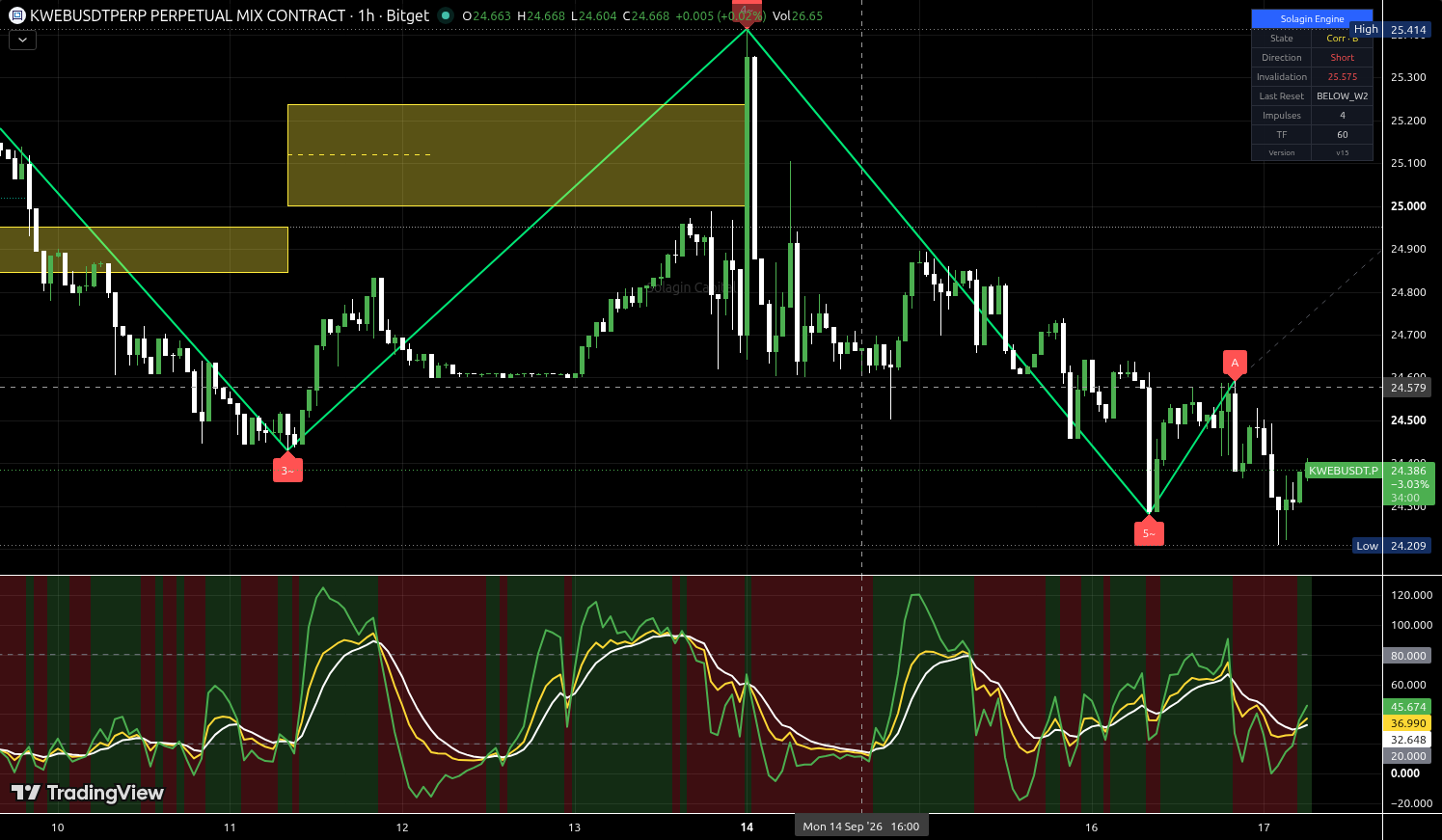Click the bold date label 14 on time axis
Screen dimensions: 1442x840
(x=747, y=827)
